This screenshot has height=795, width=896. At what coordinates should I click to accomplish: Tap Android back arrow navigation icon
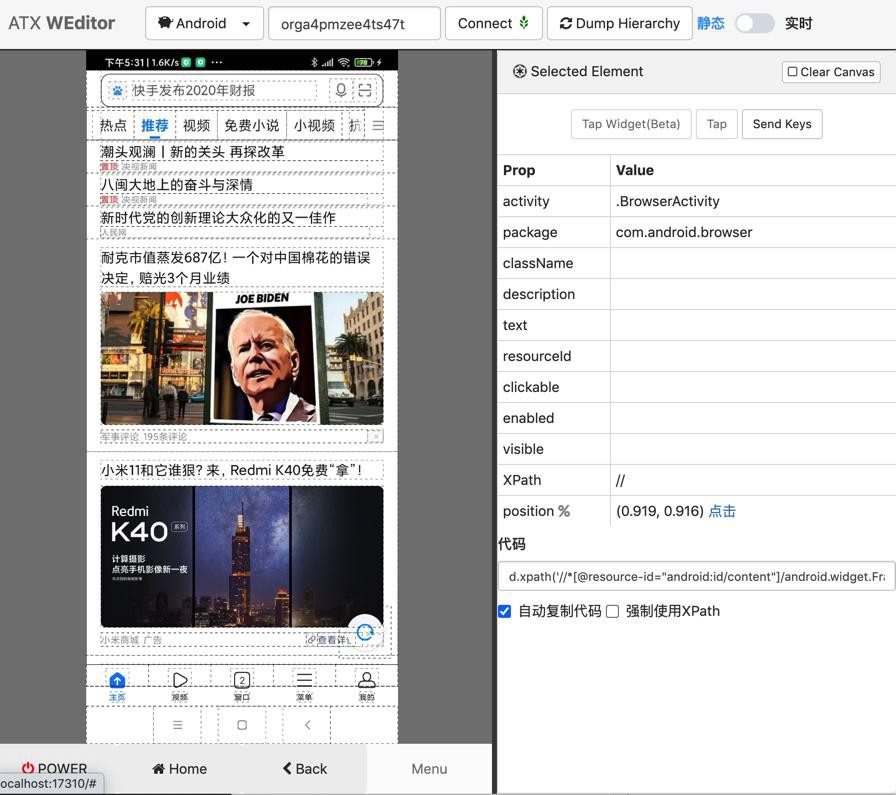(x=307, y=725)
